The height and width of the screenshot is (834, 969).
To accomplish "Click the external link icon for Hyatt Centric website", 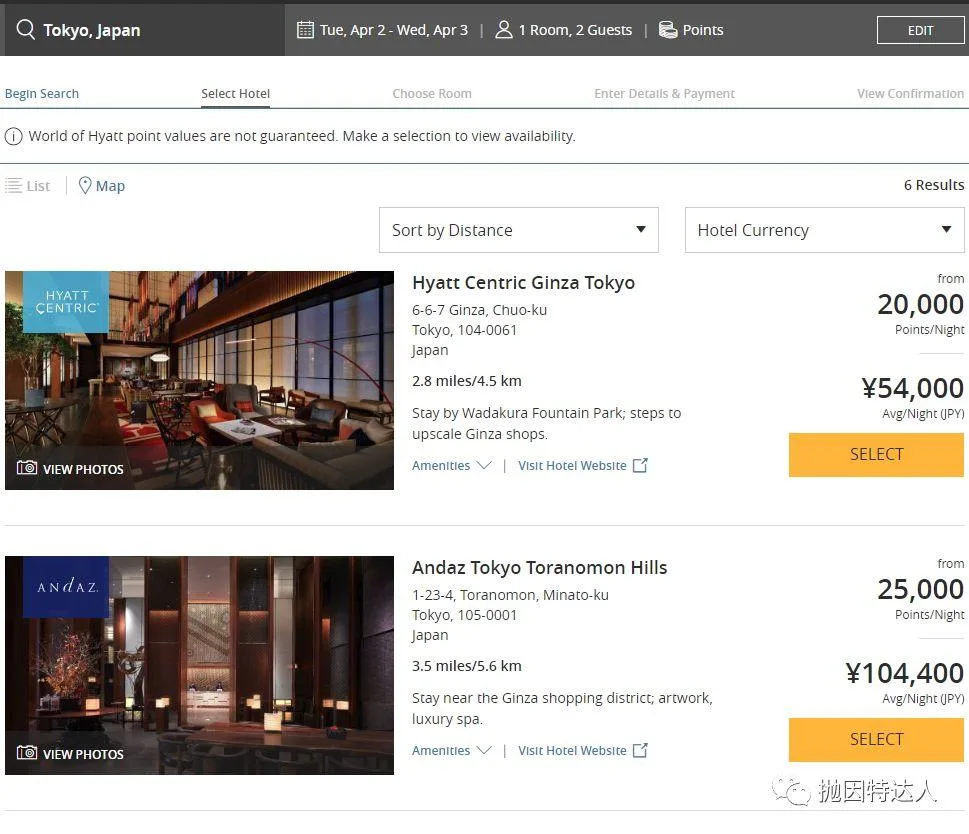I will [x=640, y=465].
